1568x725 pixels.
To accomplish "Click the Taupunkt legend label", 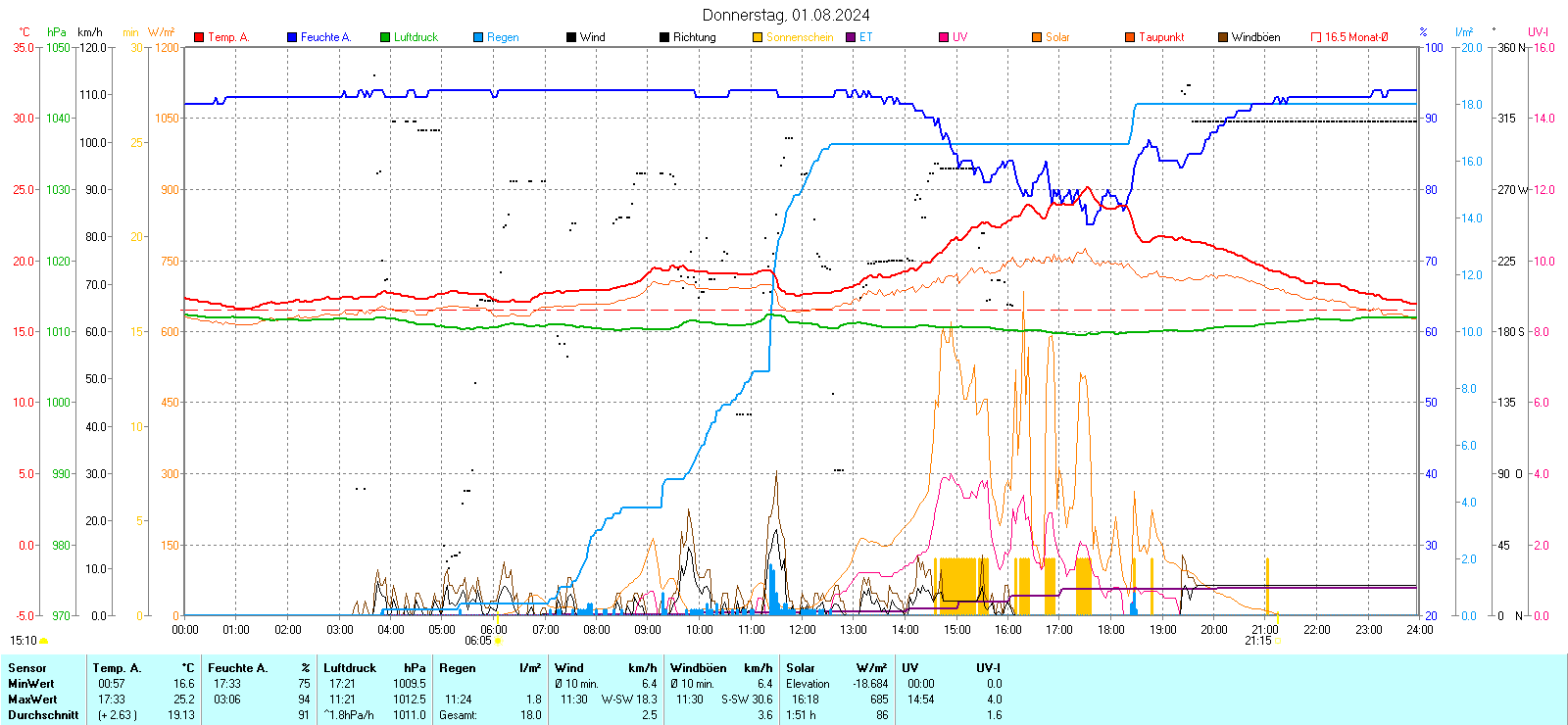I will click(x=1161, y=37).
